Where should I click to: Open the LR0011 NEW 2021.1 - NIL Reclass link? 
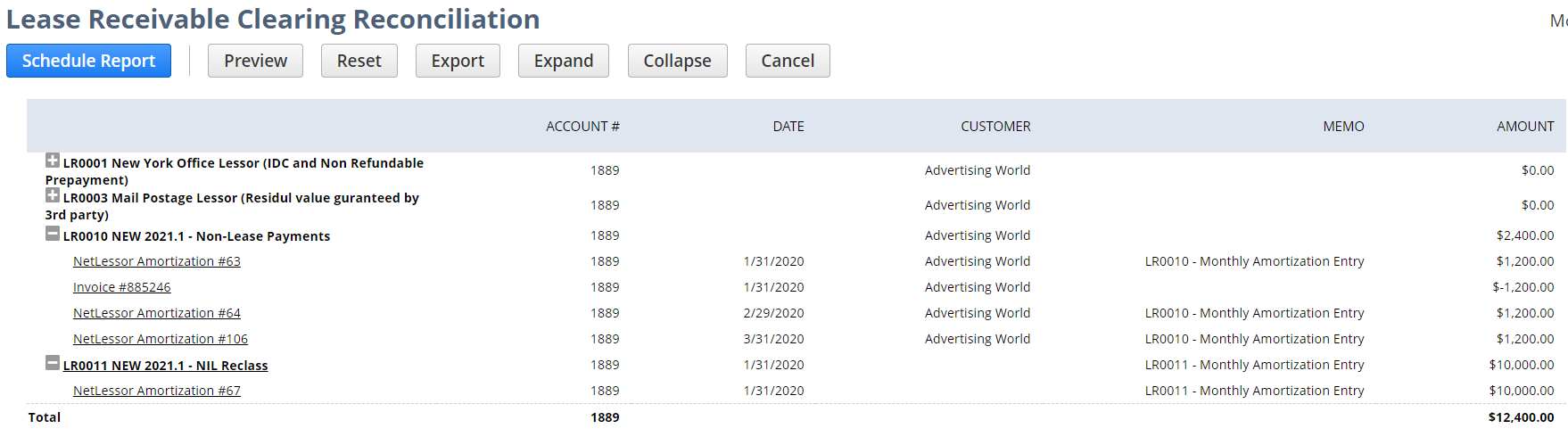165,366
